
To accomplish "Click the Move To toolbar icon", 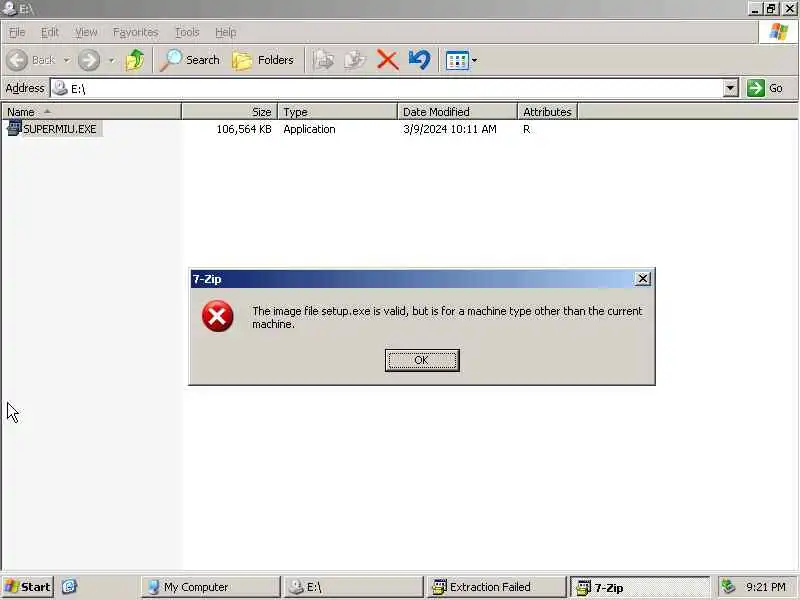I will pos(323,60).
